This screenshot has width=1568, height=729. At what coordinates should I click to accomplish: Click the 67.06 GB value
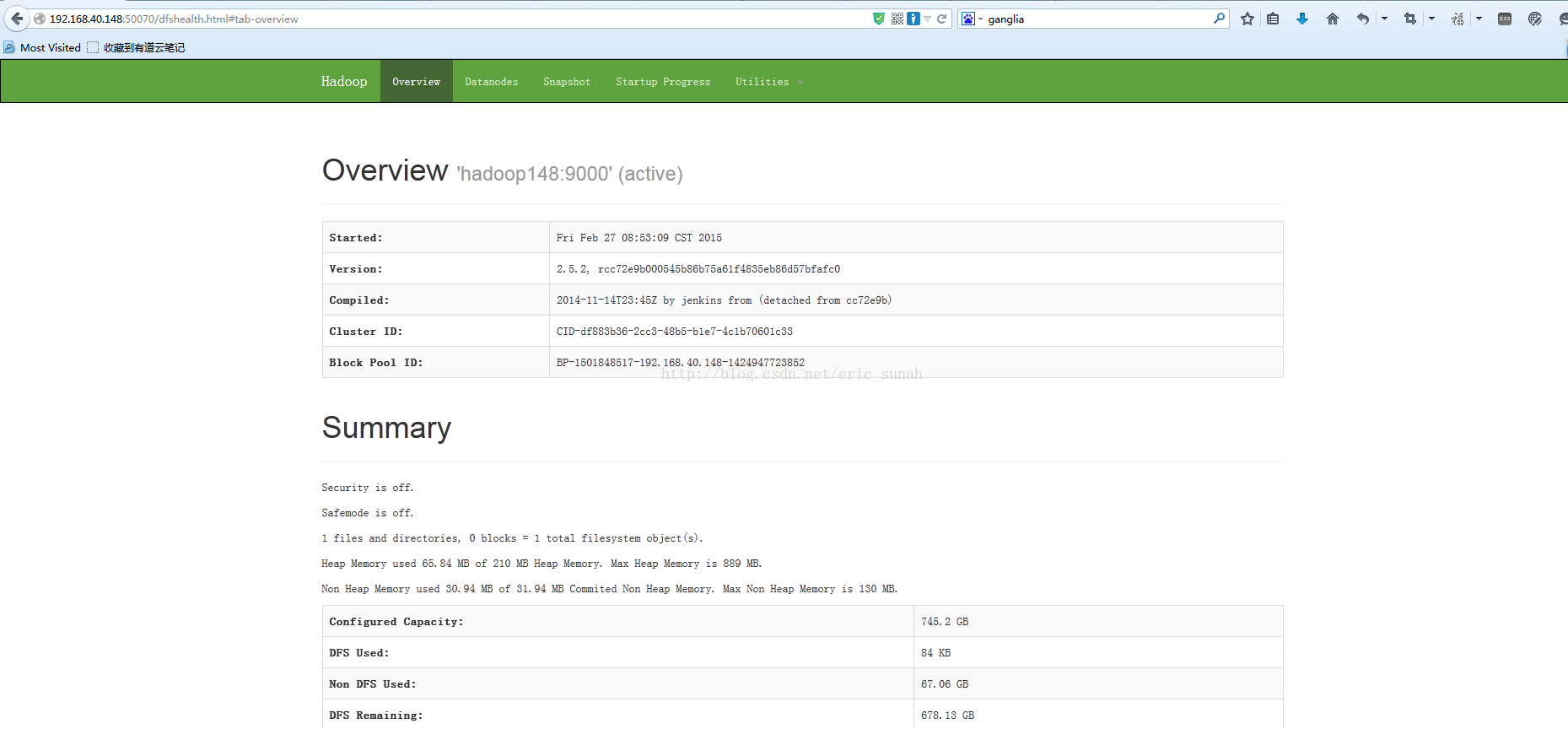click(x=945, y=684)
